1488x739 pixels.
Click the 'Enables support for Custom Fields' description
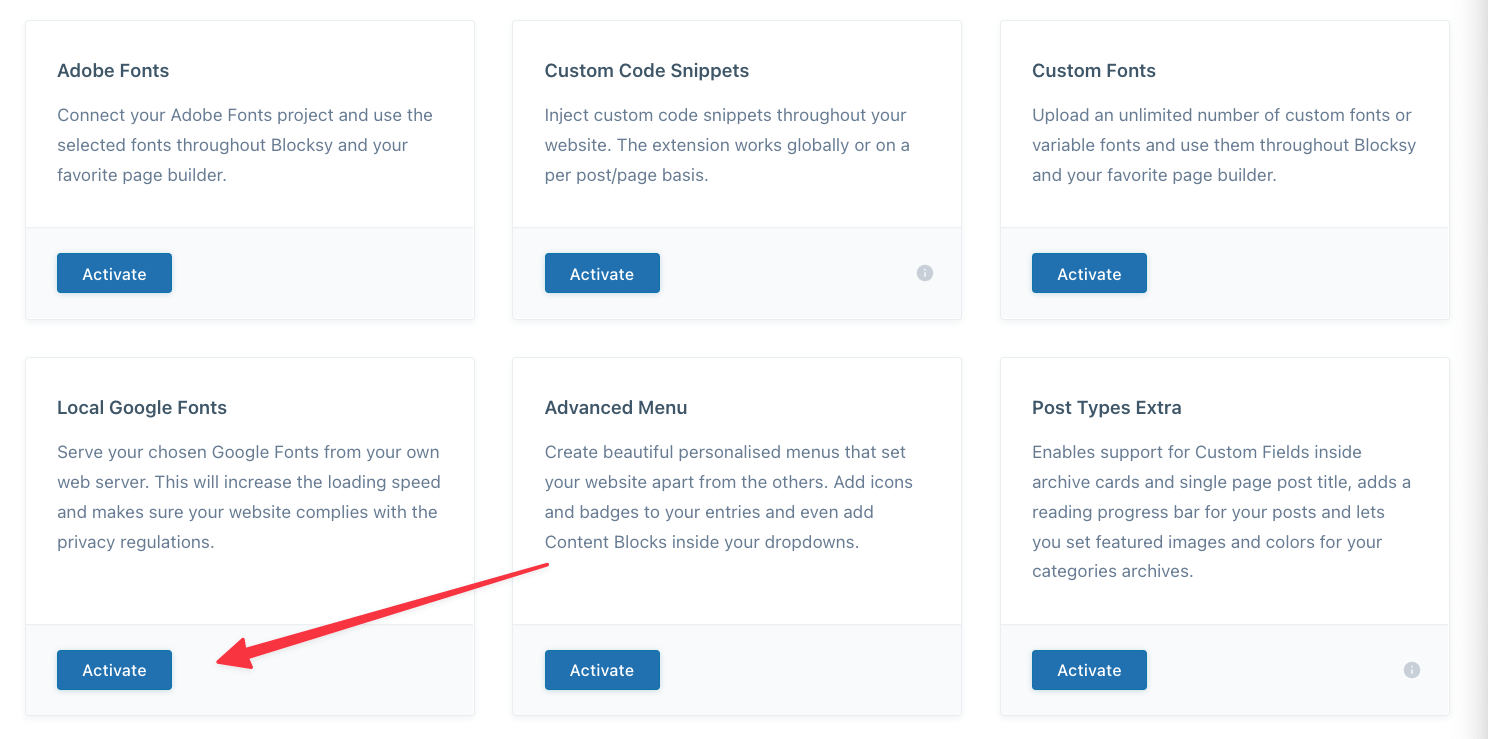pyautogui.click(x=1221, y=512)
